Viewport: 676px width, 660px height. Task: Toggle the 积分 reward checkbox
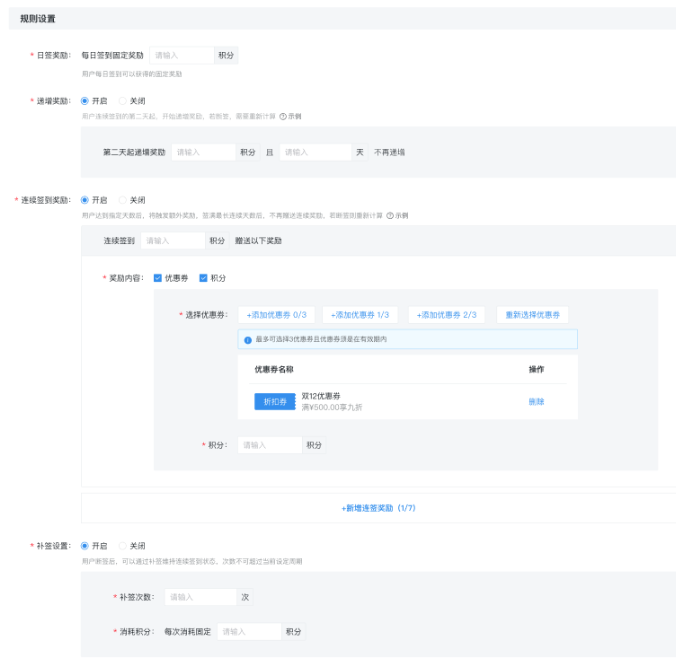(x=204, y=278)
